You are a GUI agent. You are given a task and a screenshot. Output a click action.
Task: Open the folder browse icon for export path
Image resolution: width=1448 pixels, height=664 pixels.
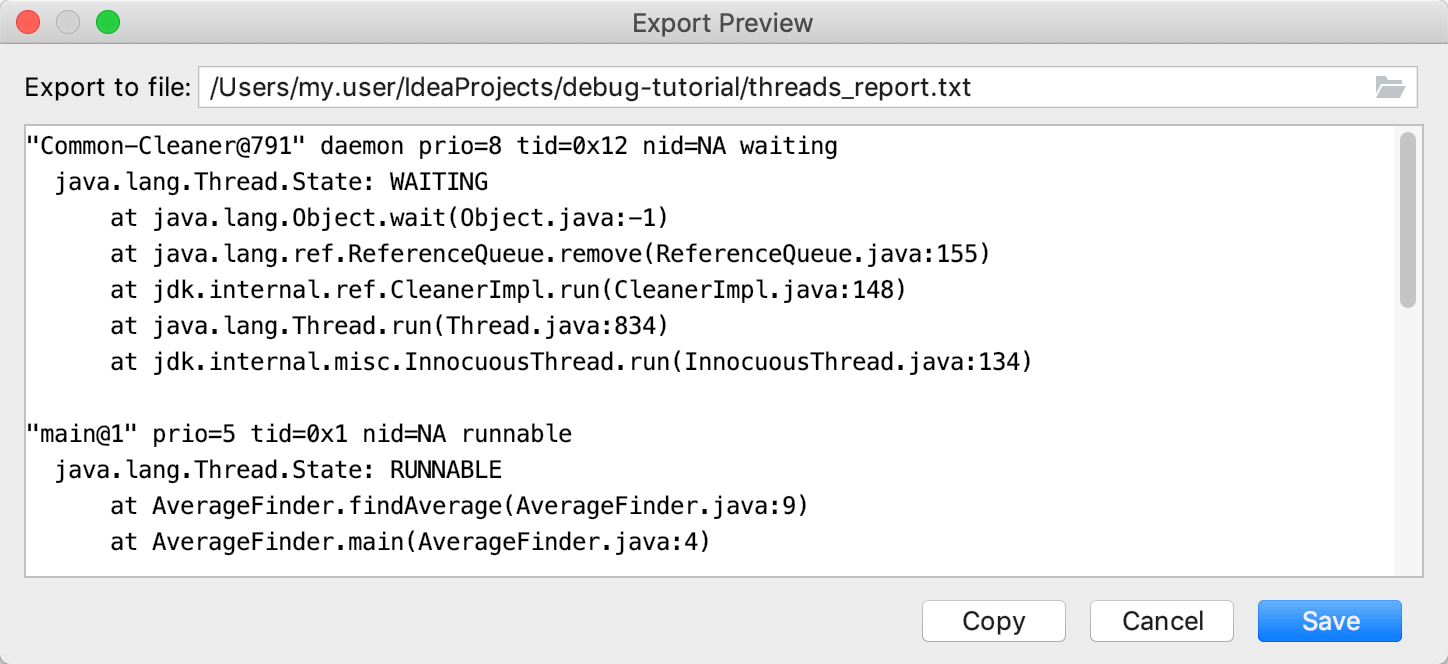pos(1390,87)
